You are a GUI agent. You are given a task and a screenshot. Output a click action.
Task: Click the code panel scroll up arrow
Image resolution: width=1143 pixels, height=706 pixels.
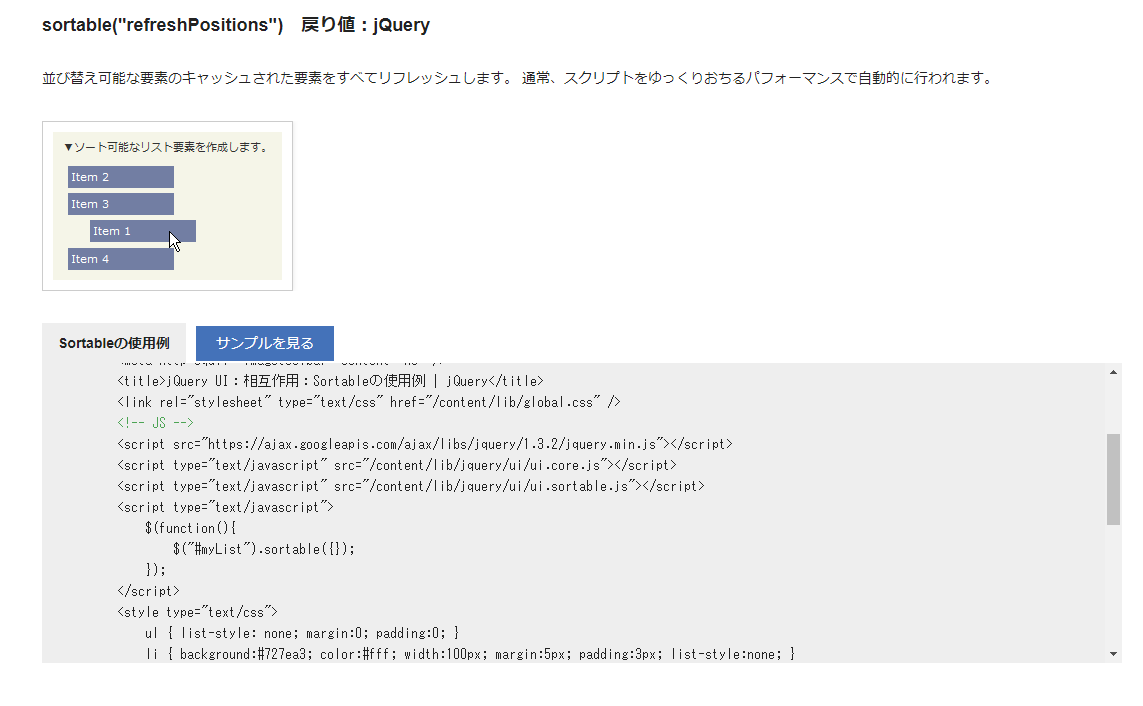[1113, 372]
